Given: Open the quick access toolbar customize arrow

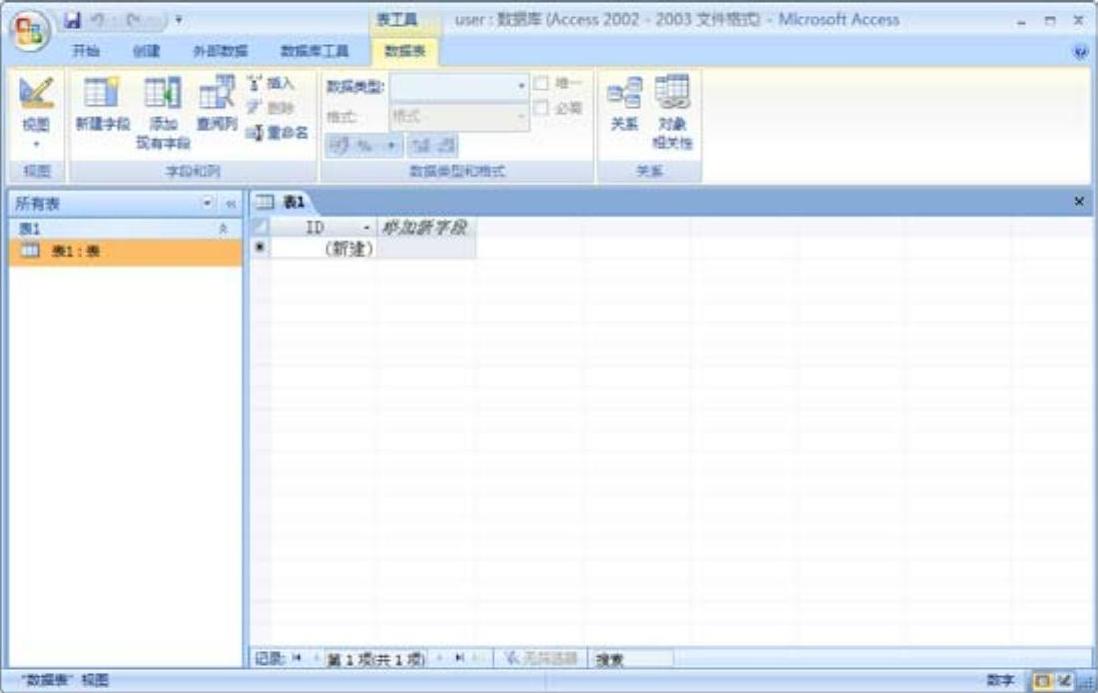Looking at the screenshot, I should (x=179, y=20).
